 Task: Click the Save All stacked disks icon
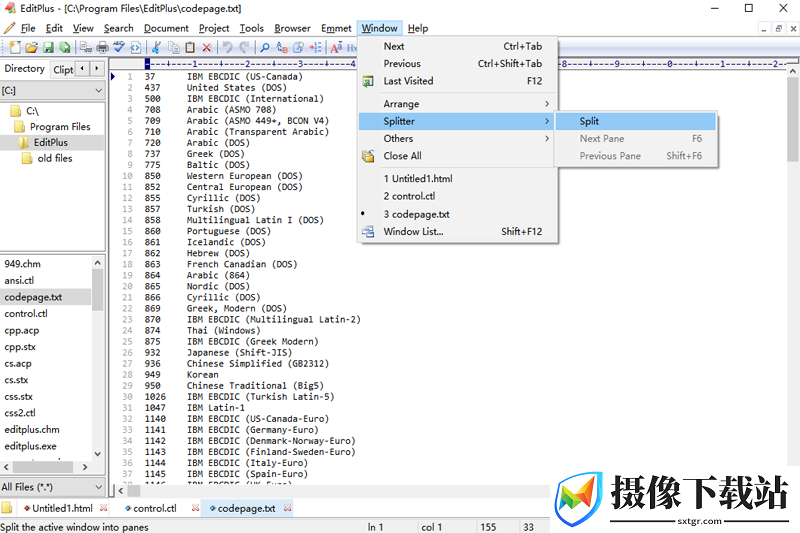click(65, 47)
